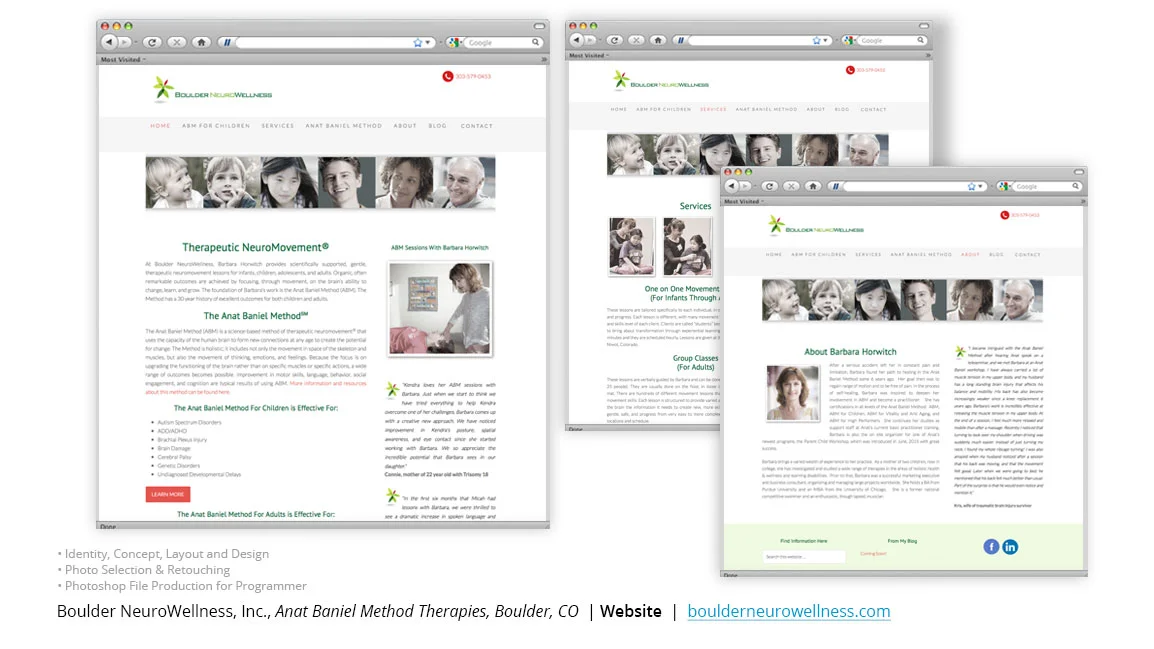1154x649 pixels.
Task: Click 'More information and resources' red link
Action: [328, 383]
